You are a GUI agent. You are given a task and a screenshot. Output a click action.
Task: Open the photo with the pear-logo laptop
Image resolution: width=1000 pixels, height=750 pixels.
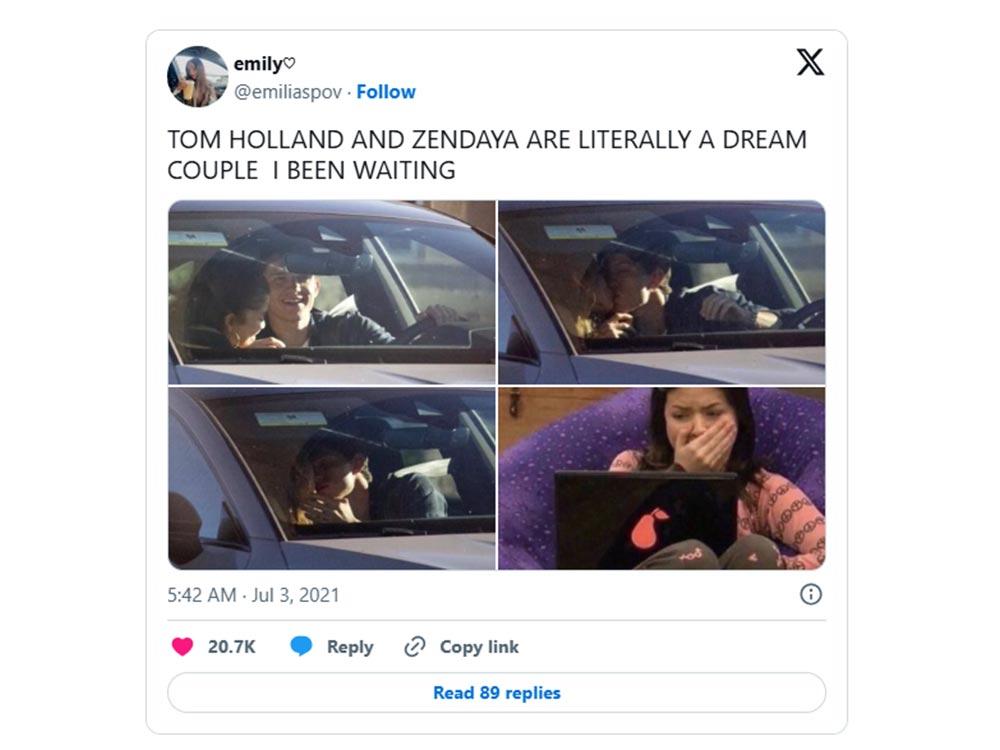tap(662, 478)
